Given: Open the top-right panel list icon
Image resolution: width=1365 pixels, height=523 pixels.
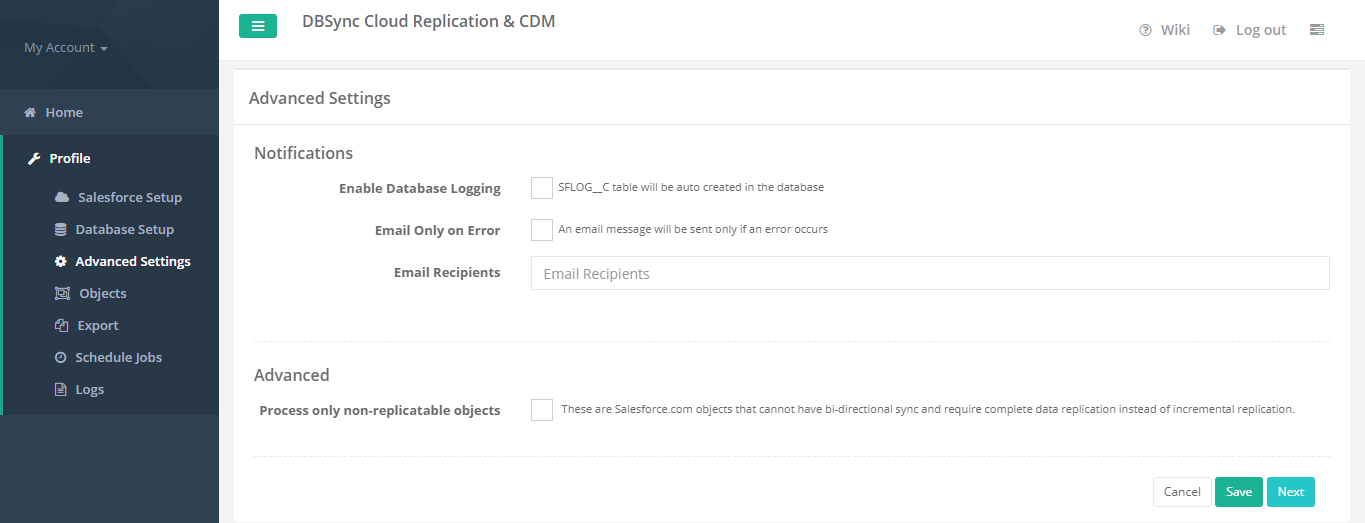Looking at the screenshot, I should click(x=1317, y=30).
